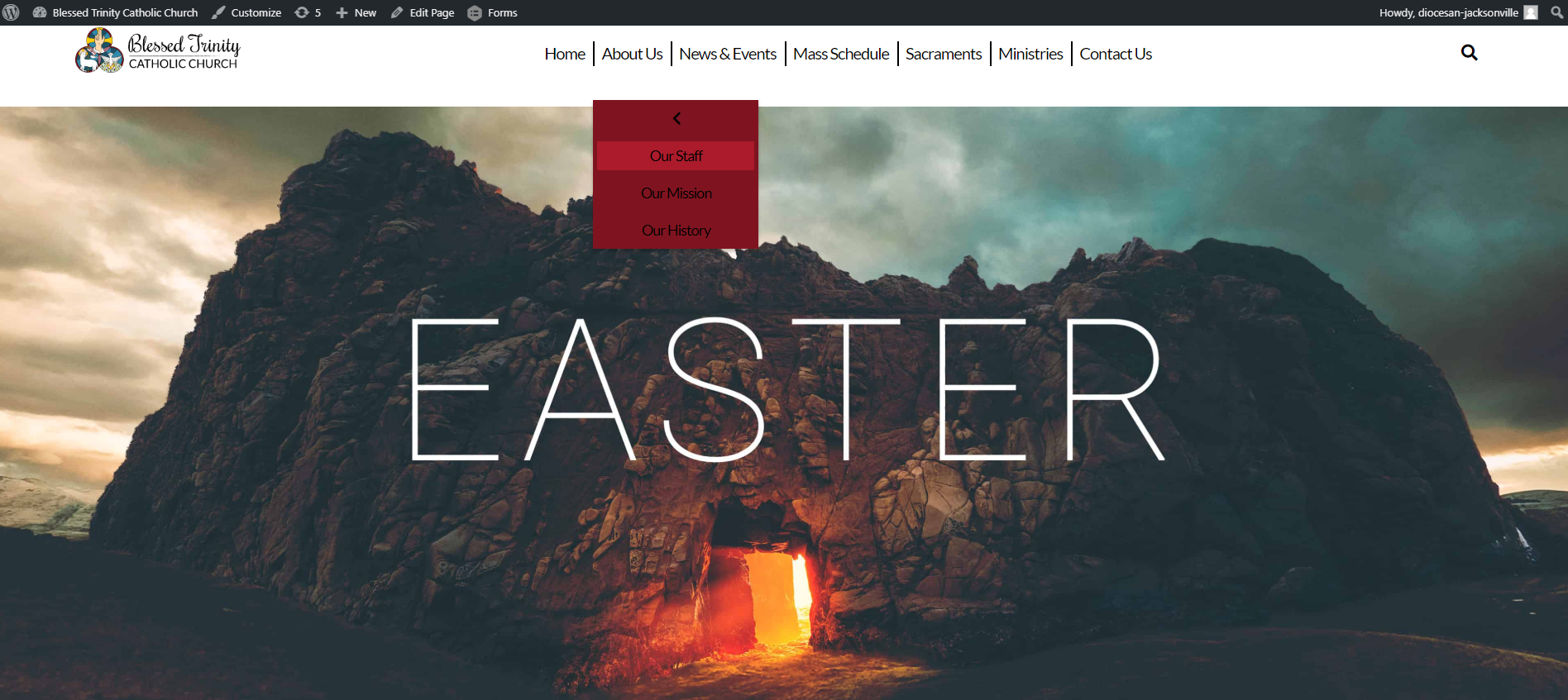The image size is (1568, 700).
Task: Choose Our History submenu item
Action: point(676,231)
